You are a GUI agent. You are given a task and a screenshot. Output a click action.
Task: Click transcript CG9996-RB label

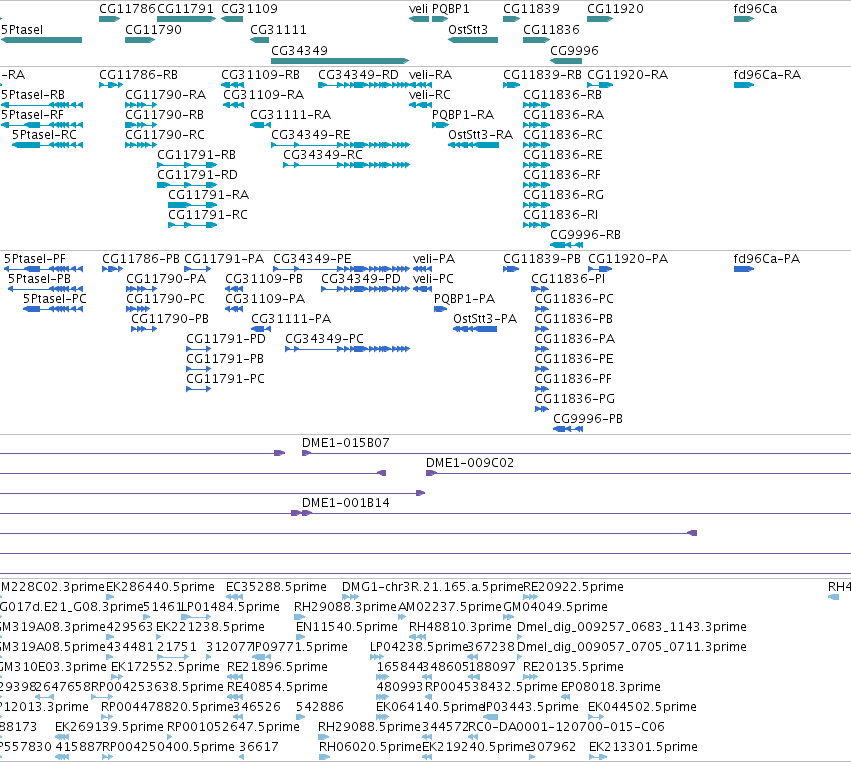(x=586, y=235)
